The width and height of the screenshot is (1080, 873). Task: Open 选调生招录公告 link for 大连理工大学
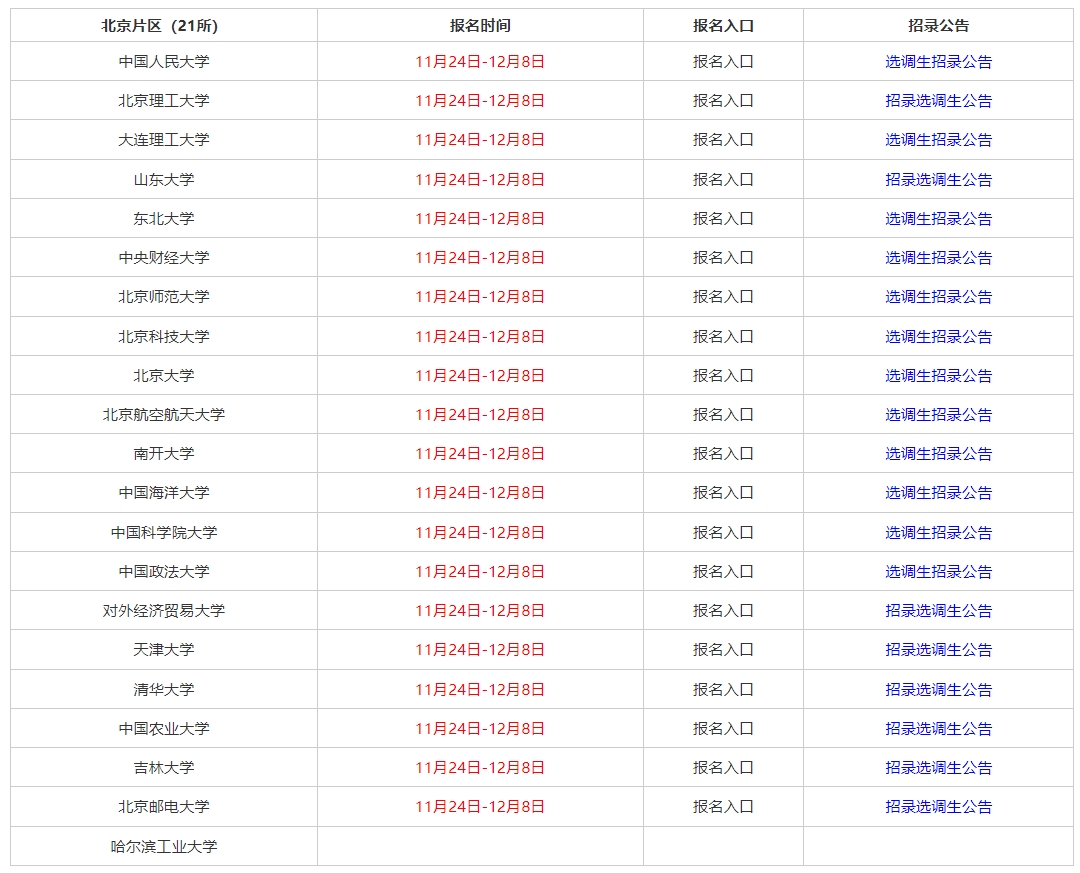tap(938, 140)
